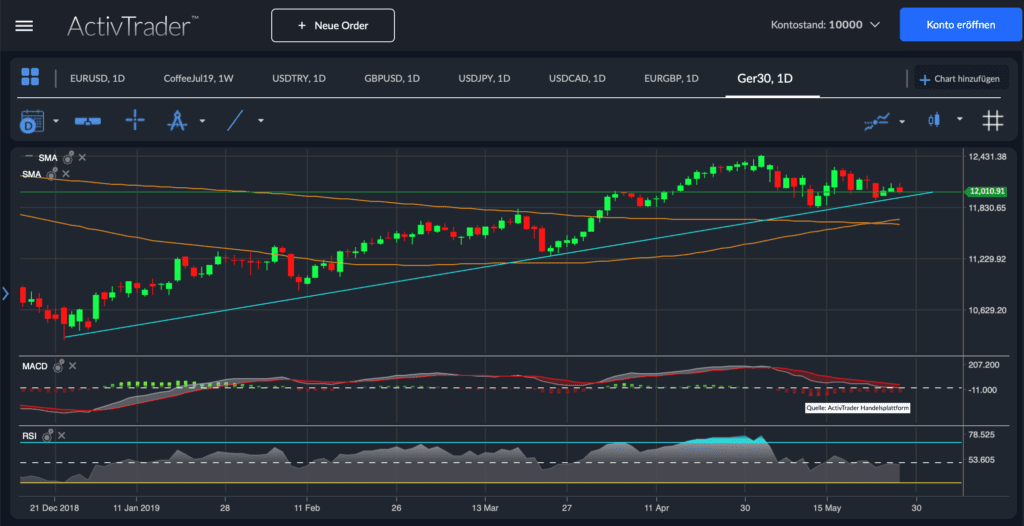Remove the MACD indicator
1024x526 pixels.
click(72, 366)
